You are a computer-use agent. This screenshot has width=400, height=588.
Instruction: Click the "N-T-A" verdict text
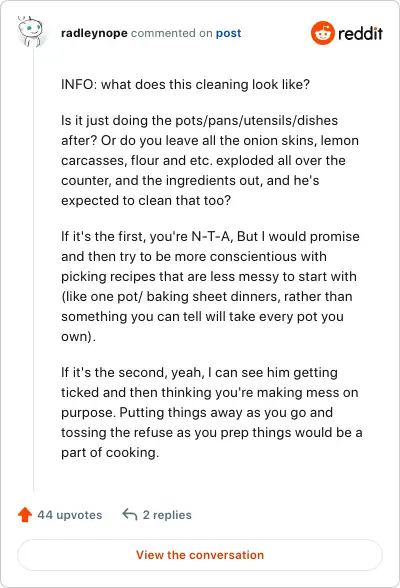(x=212, y=237)
